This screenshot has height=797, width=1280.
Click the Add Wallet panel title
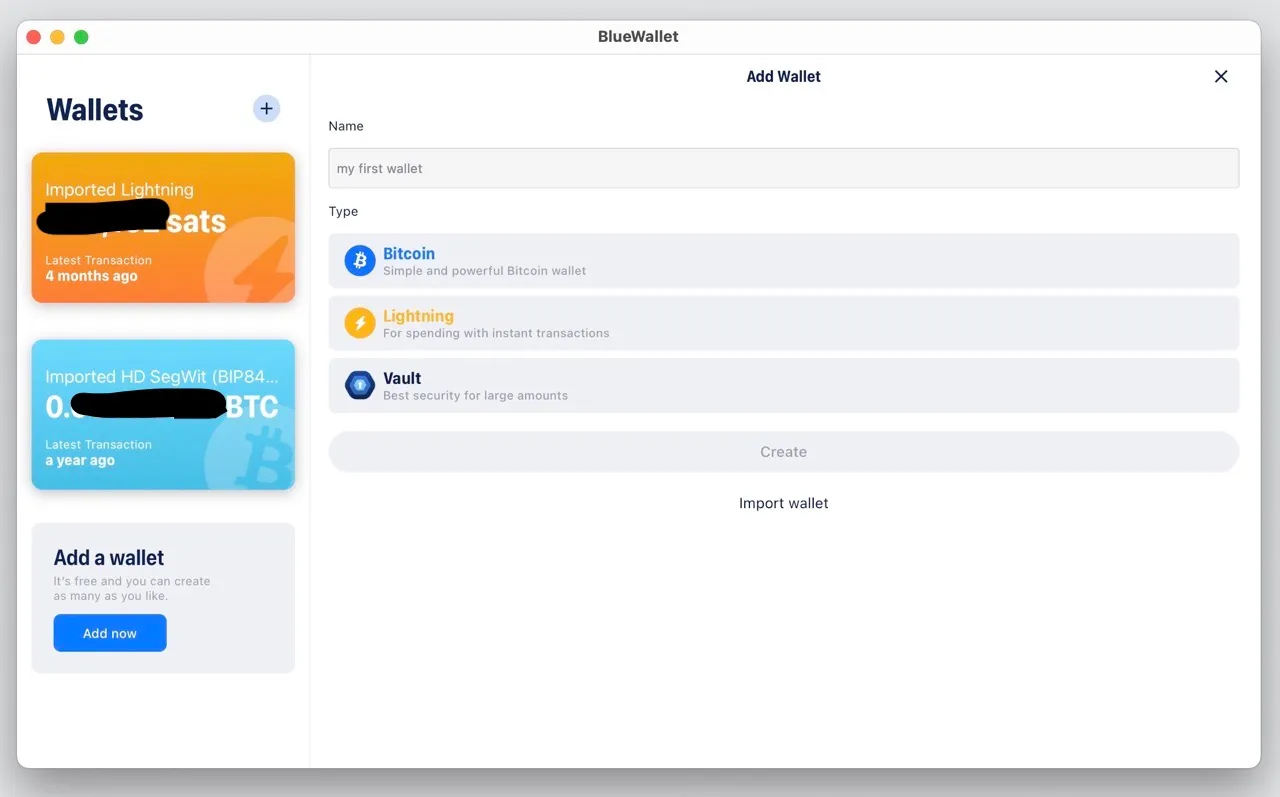pos(784,76)
